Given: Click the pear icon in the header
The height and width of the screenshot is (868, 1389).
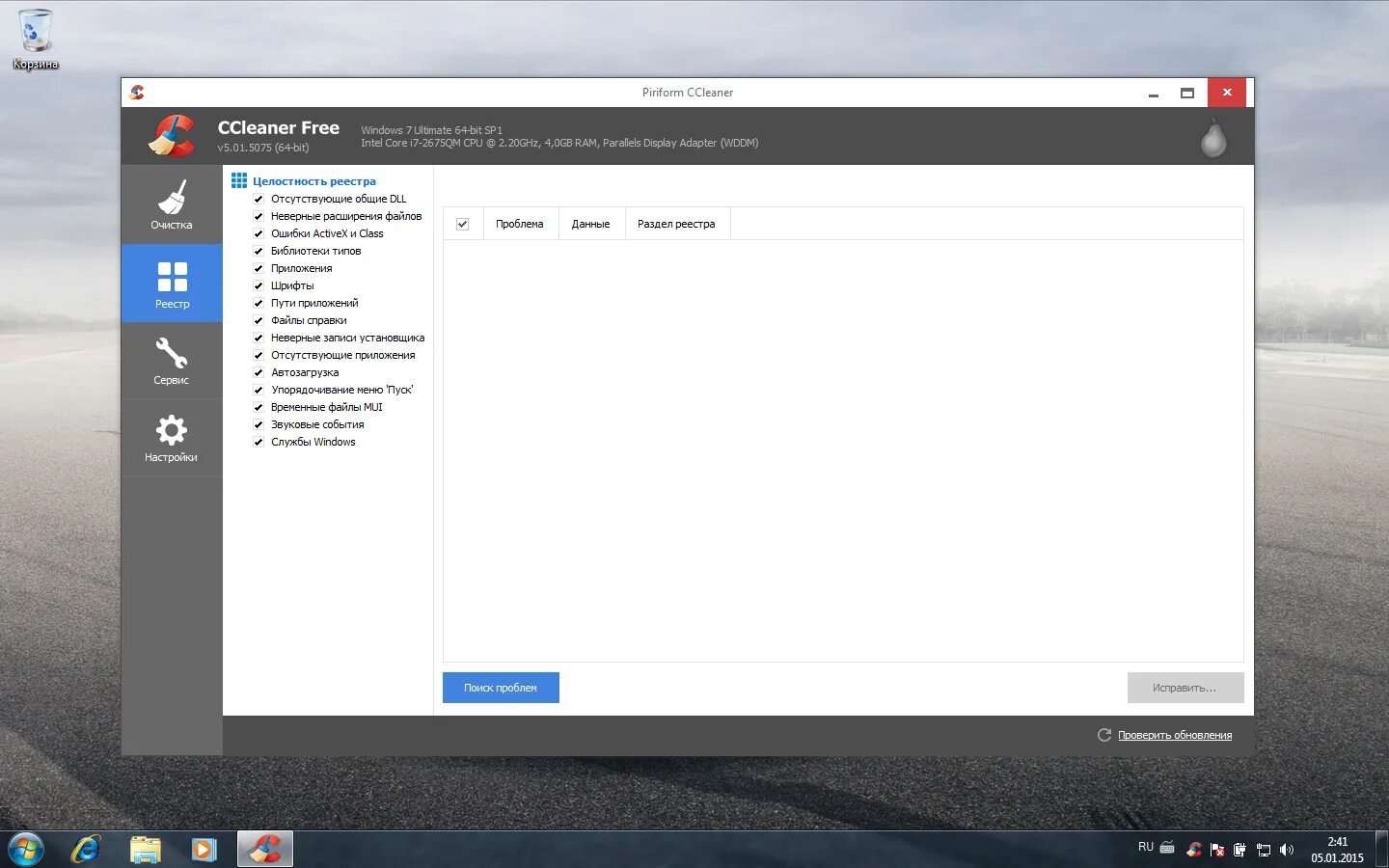Looking at the screenshot, I should click(x=1213, y=137).
